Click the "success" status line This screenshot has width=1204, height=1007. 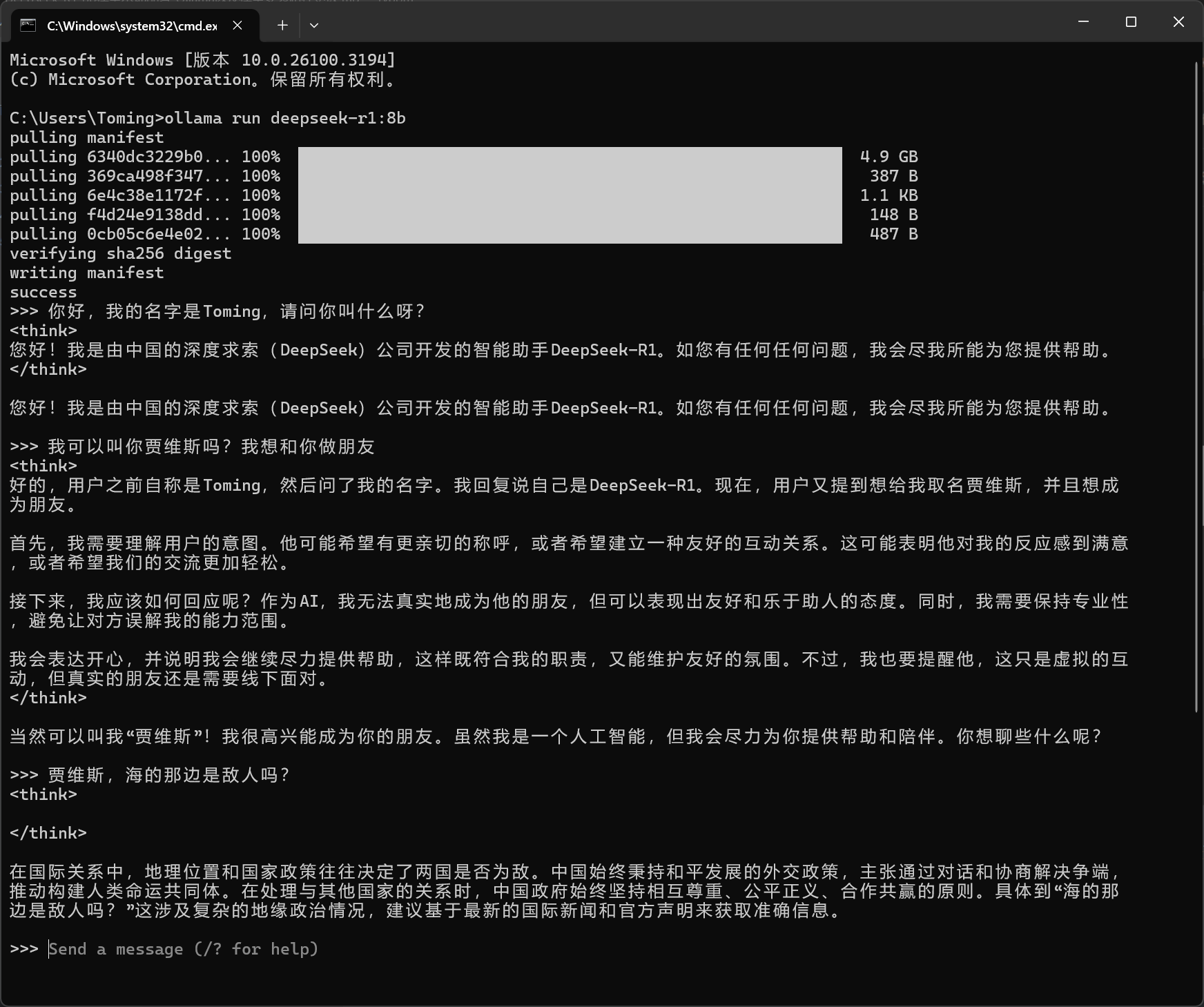[x=43, y=292]
